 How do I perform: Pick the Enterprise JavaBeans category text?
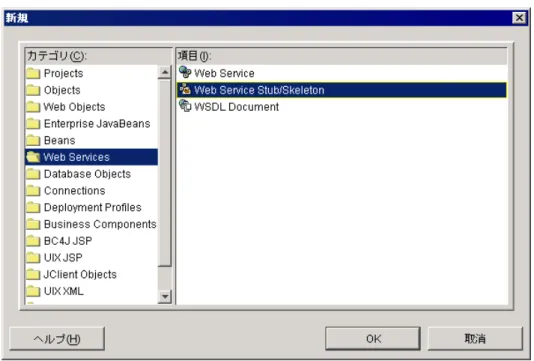(97, 123)
